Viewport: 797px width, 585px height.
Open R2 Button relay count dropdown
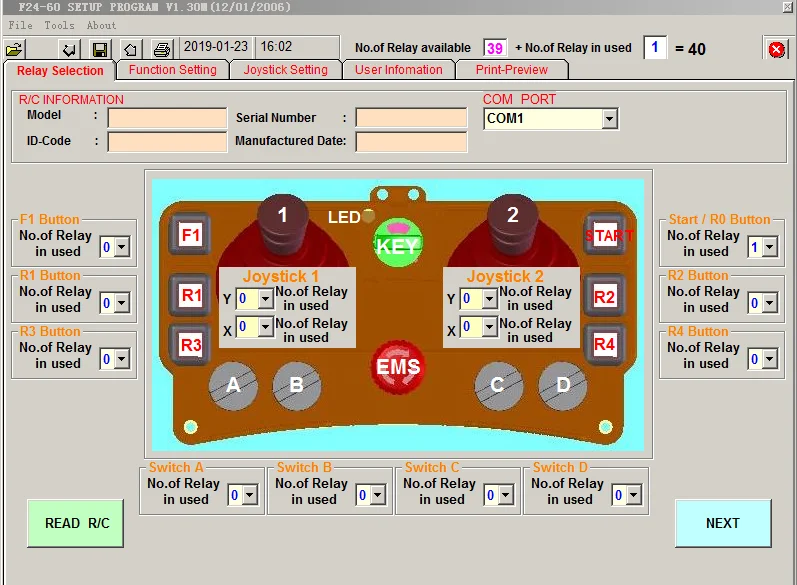pyautogui.click(x=770, y=303)
